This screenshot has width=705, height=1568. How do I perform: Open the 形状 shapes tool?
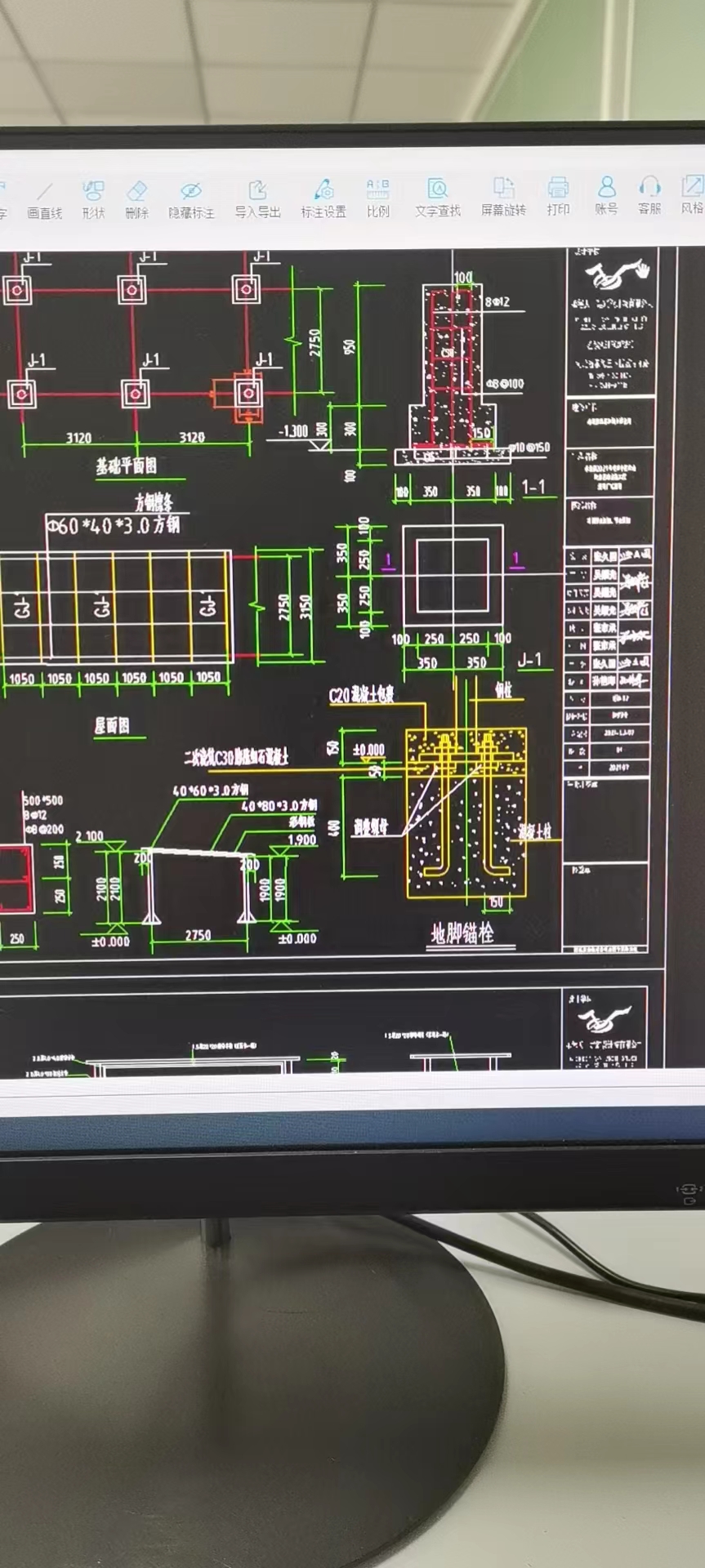(x=93, y=201)
